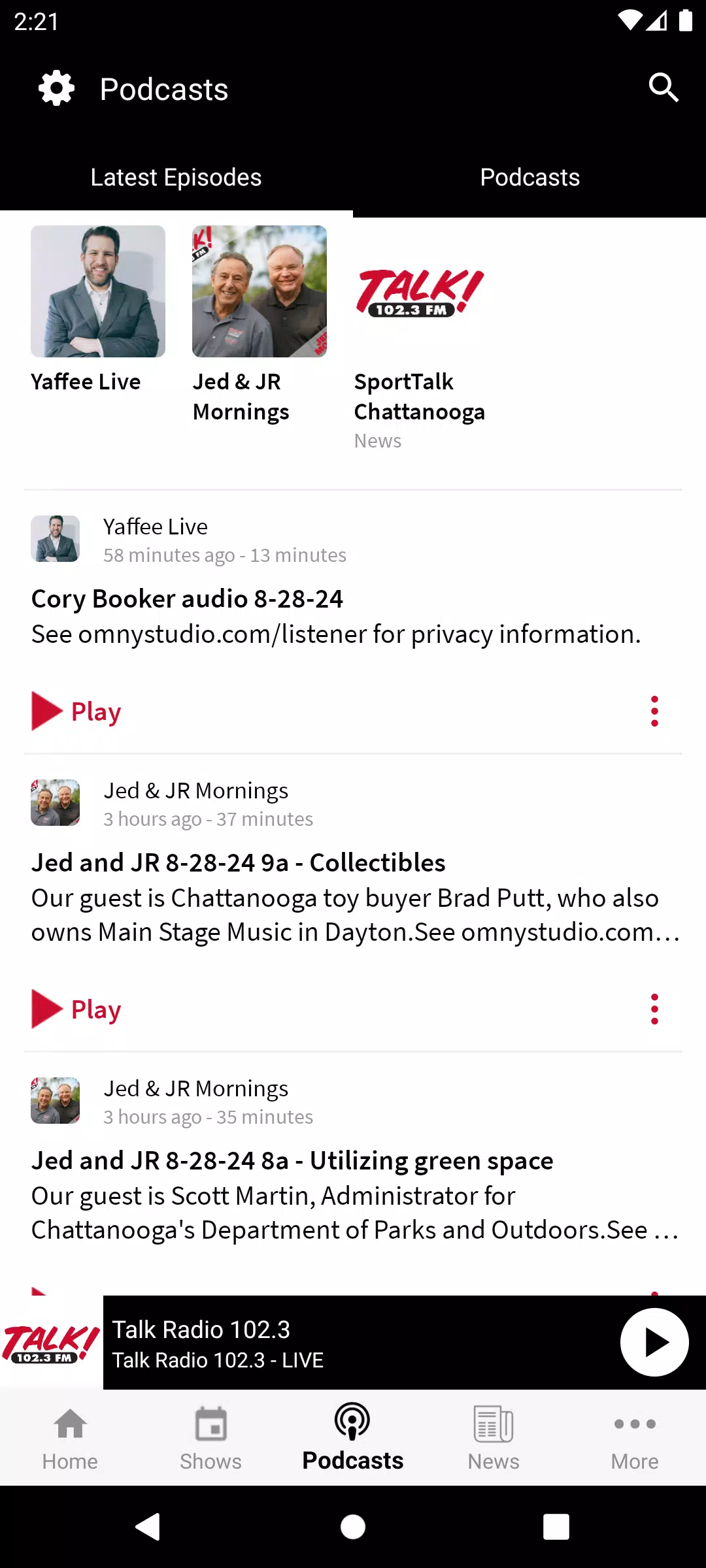
Task: Click Yaffee Live show name in first episode
Action: [x=156, y=527]
